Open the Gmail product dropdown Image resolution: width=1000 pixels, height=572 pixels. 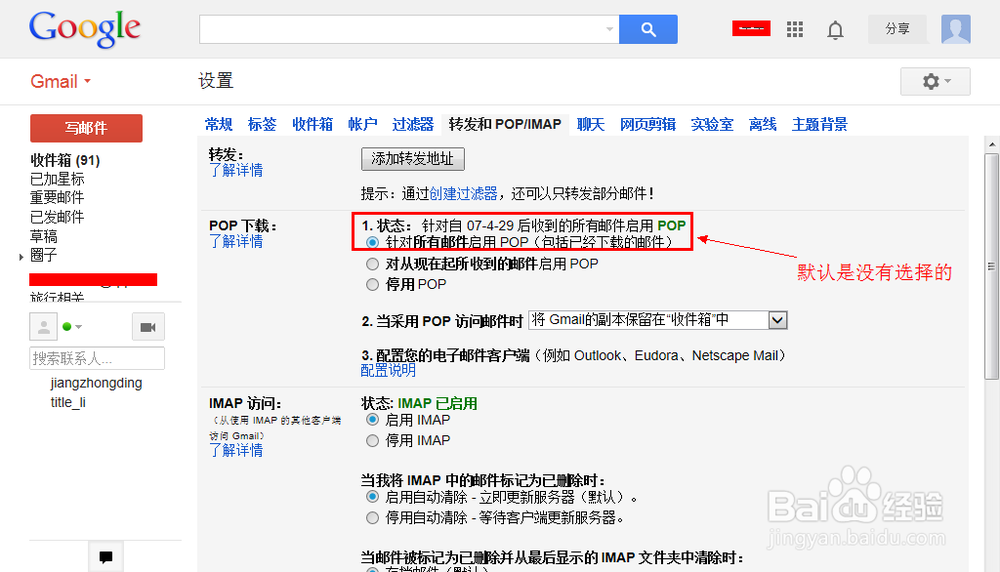point(61,82)
